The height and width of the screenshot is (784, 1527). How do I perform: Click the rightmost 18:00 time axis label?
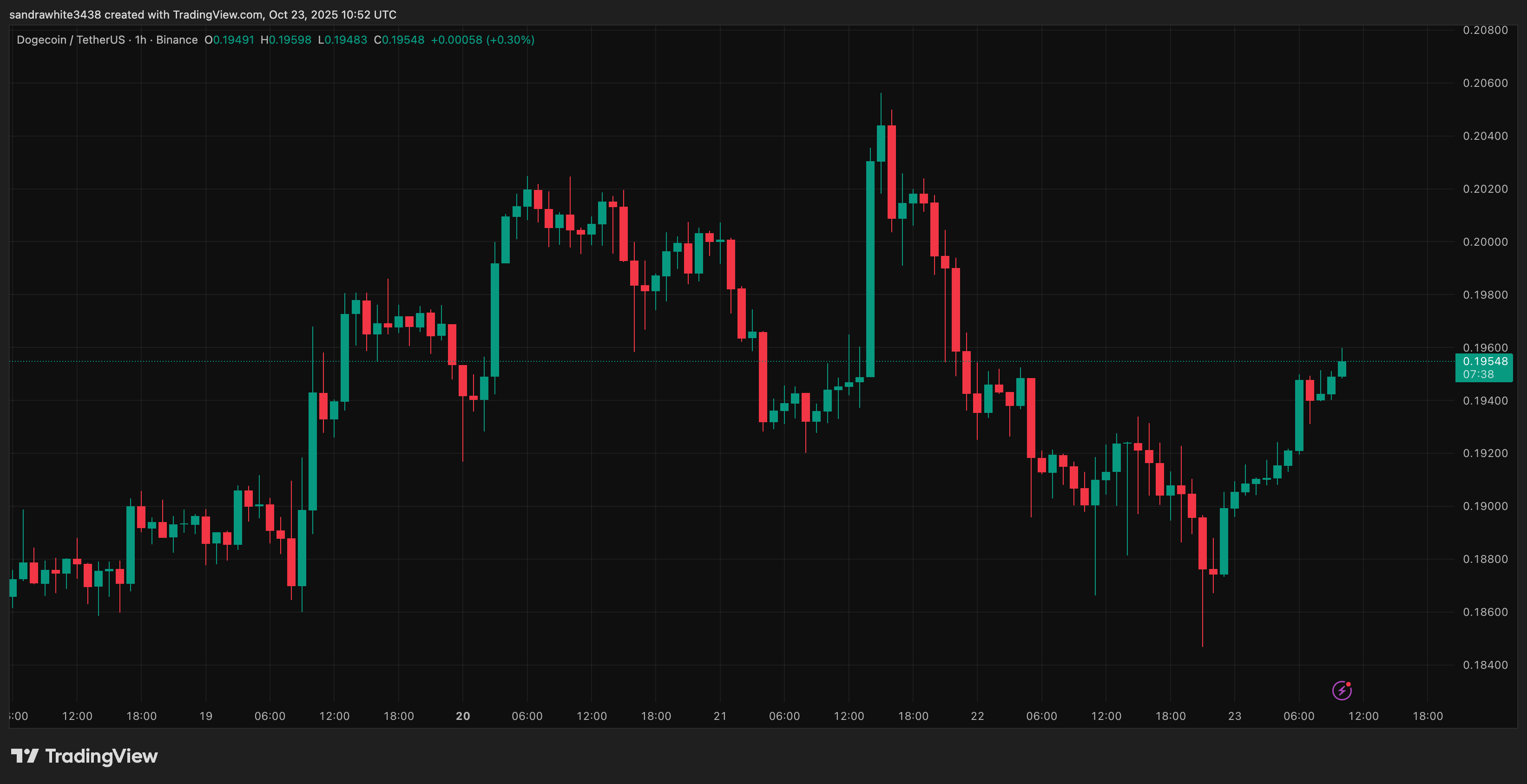(x=1428, y=716)
